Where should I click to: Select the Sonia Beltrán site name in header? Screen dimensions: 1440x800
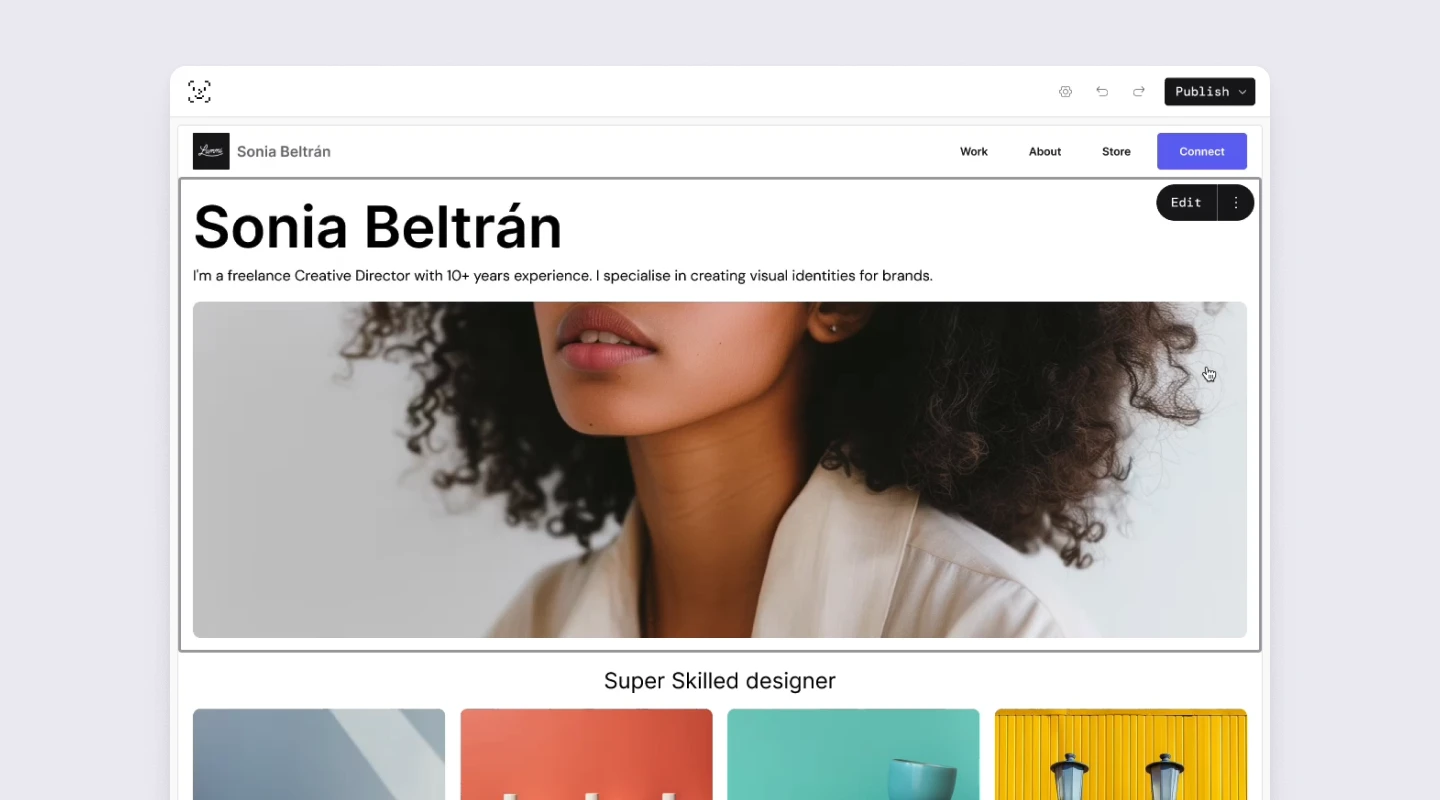[284, 152]
